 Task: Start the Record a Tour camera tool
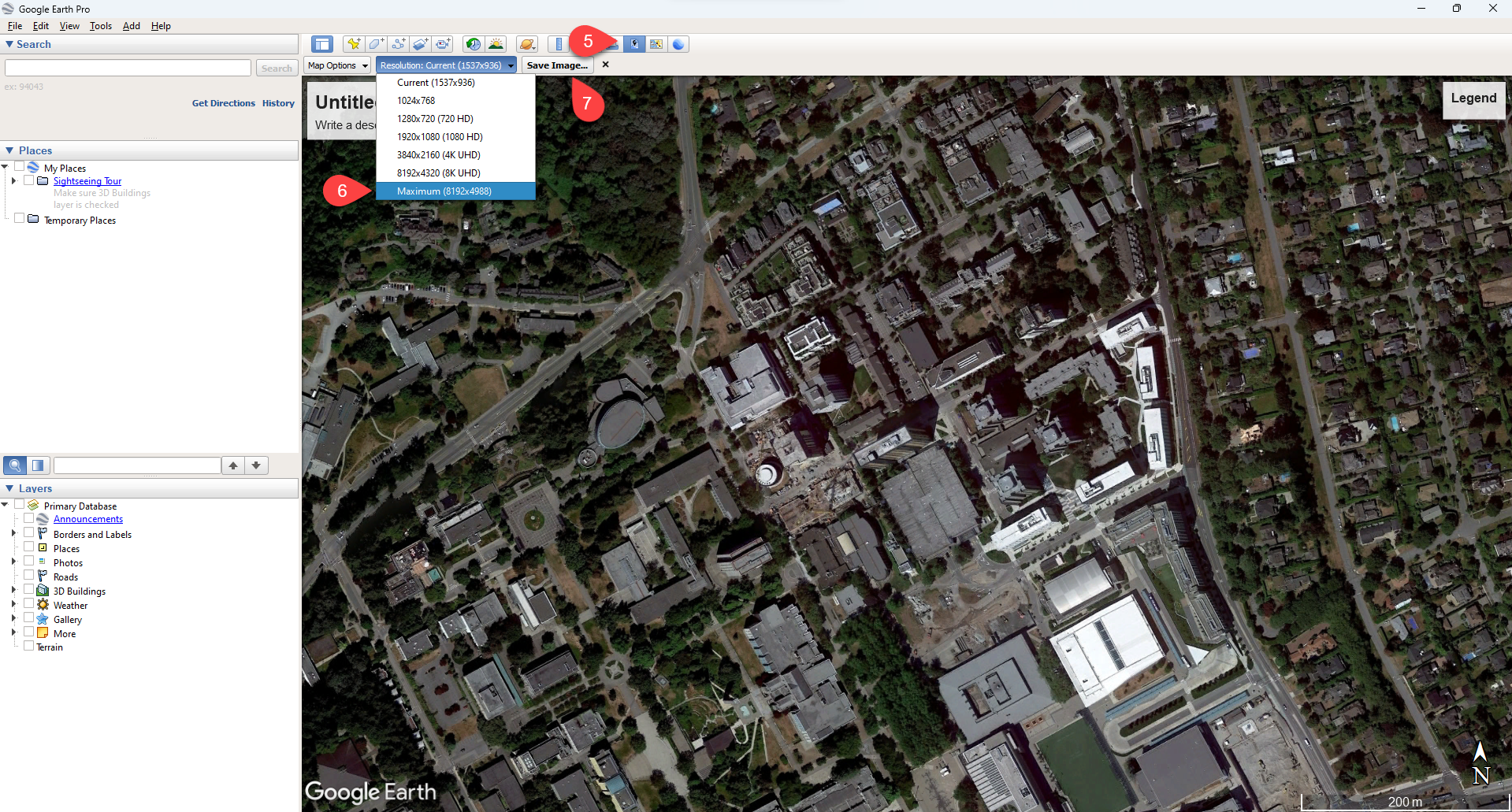coord(443,44)
